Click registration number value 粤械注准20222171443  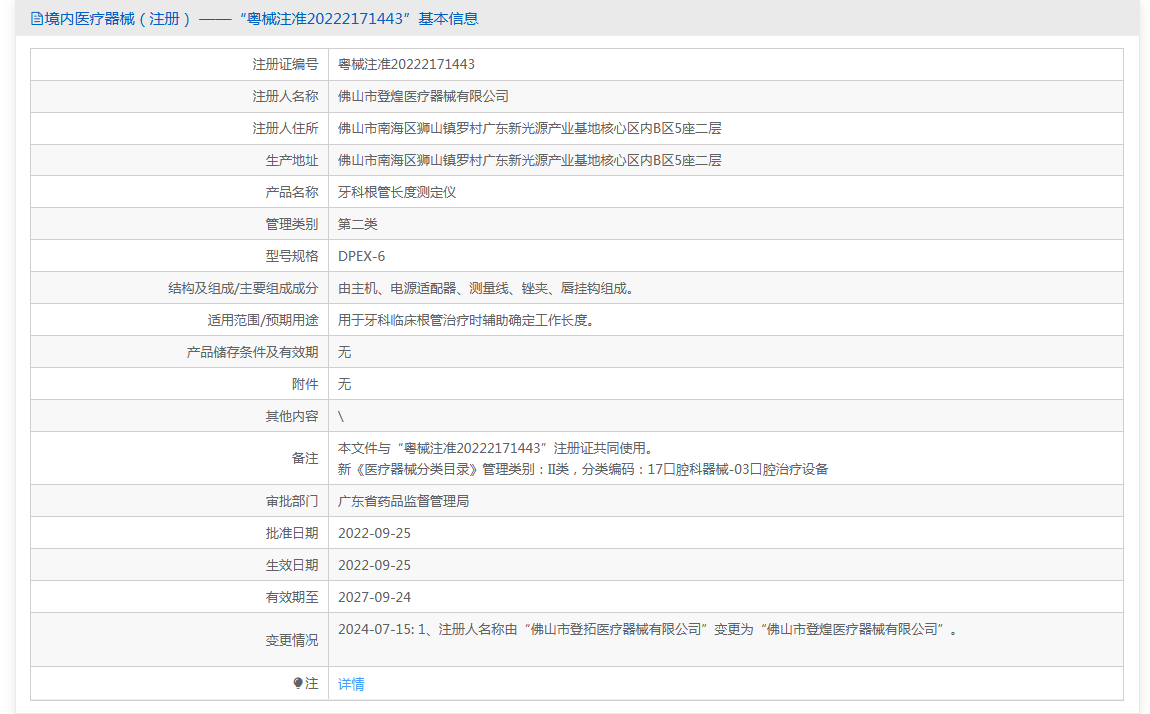click(406, 65)
